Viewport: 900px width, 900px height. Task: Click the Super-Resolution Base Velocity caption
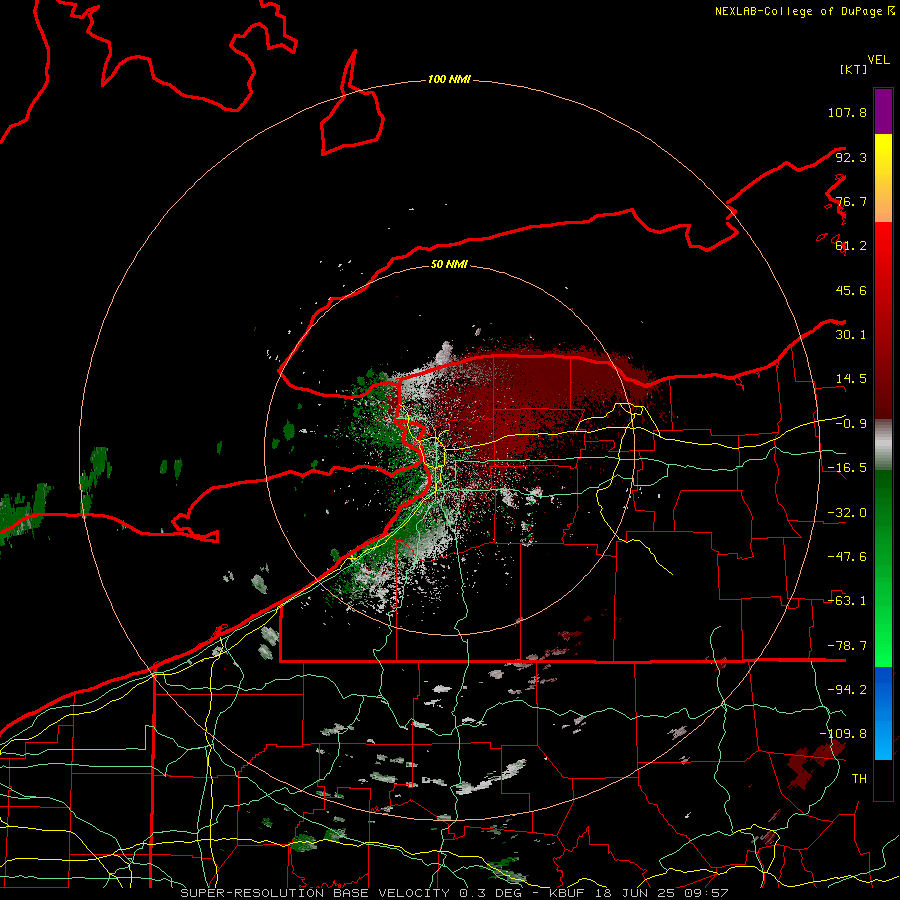pyautogui.click(x=455, y=893)
